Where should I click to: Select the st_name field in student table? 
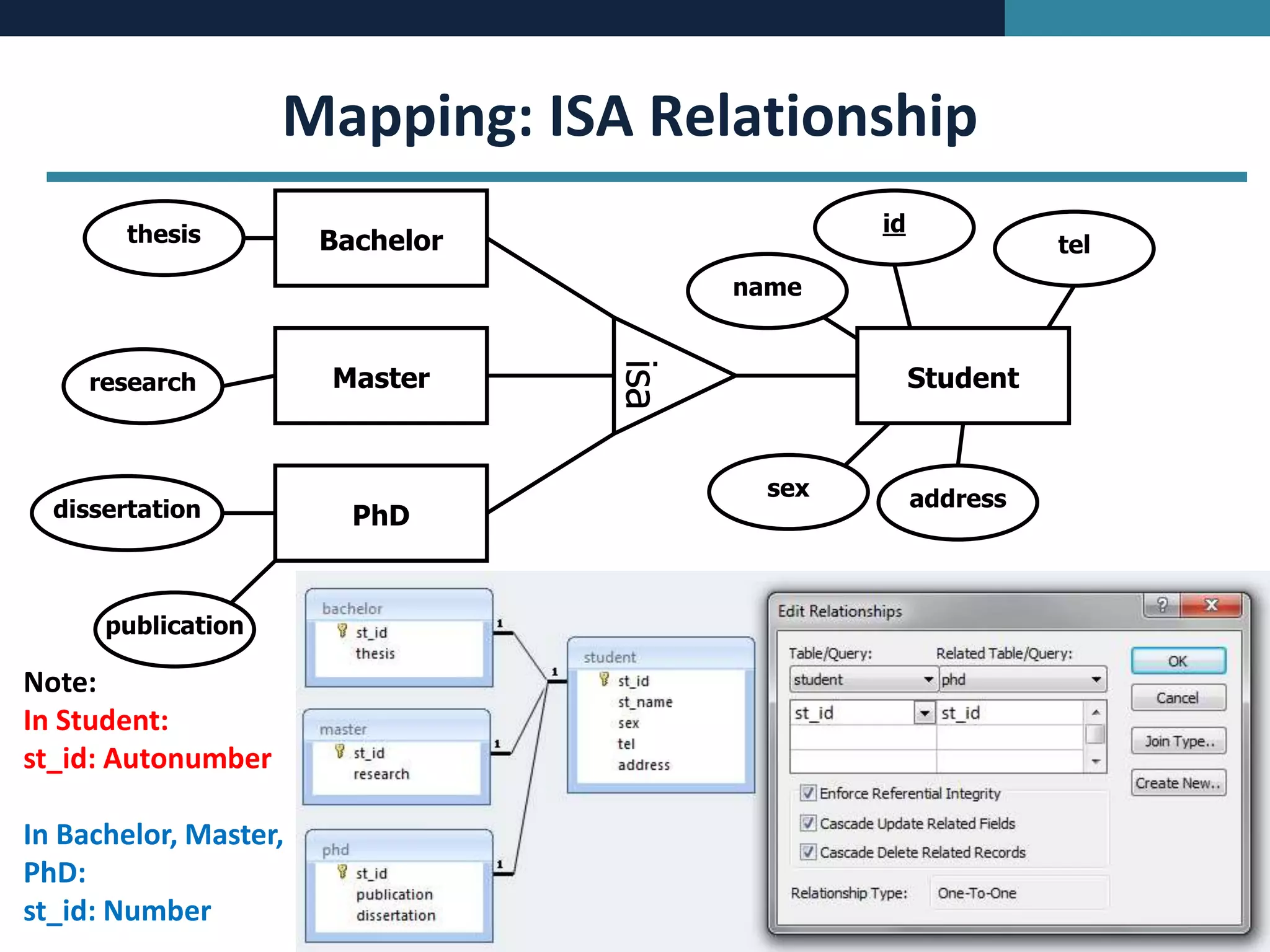point(645,702)
